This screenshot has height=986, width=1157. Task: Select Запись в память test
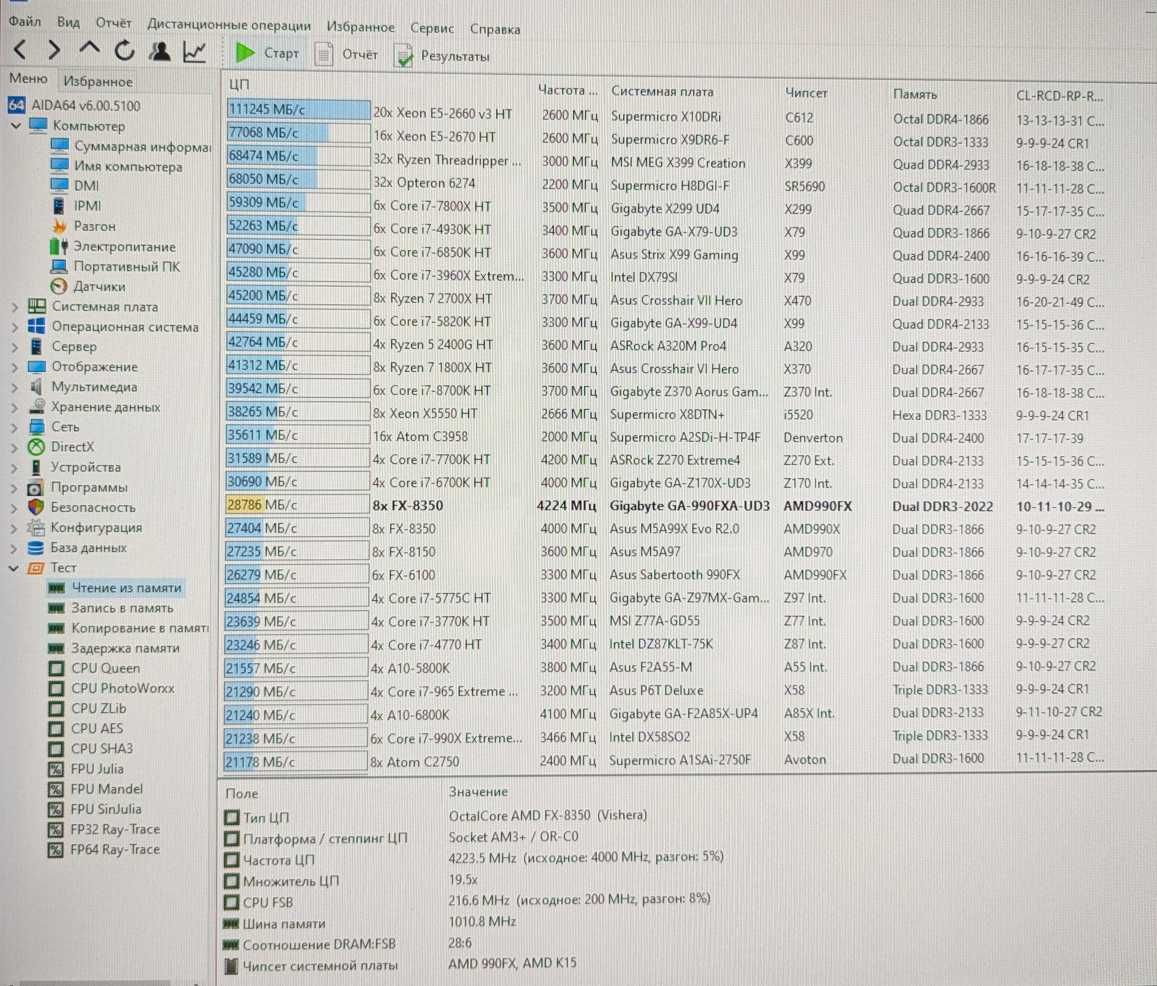[x=111, y=608]
